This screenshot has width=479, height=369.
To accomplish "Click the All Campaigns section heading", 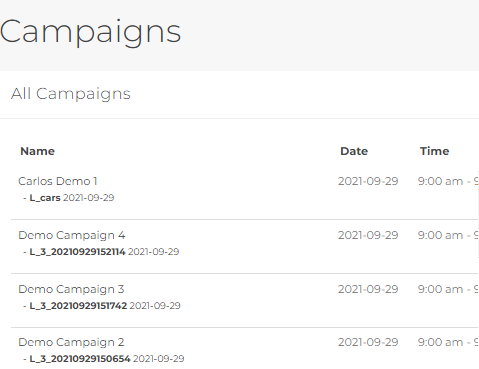I will pos(71,94).
